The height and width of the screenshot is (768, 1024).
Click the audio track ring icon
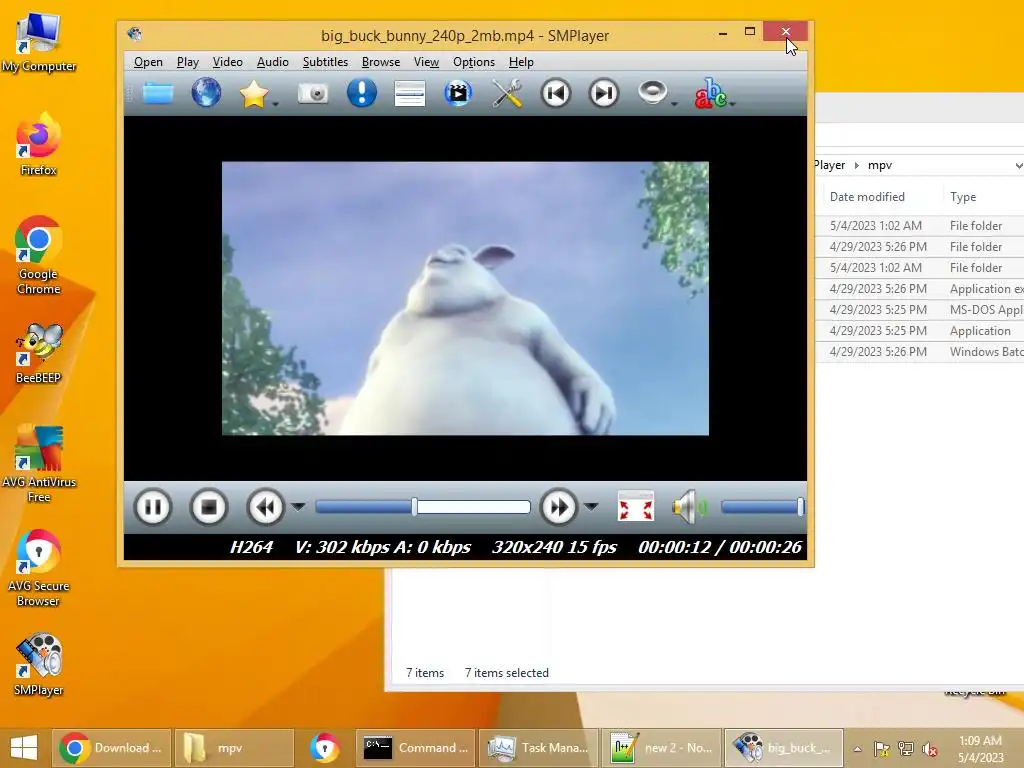click(x=652, y=92)
